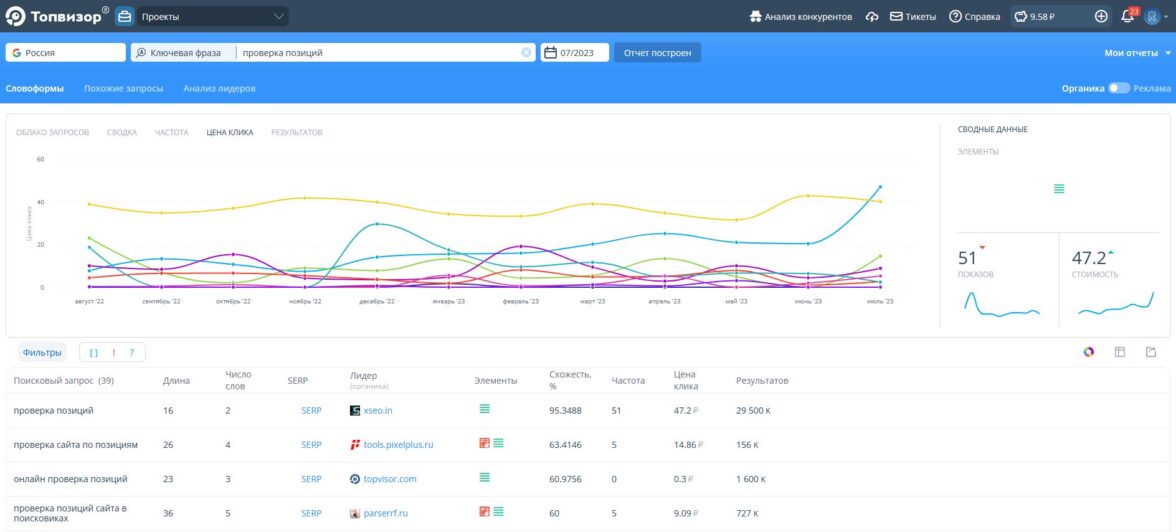Clear the keyword phrase search field

pos(526,53)
